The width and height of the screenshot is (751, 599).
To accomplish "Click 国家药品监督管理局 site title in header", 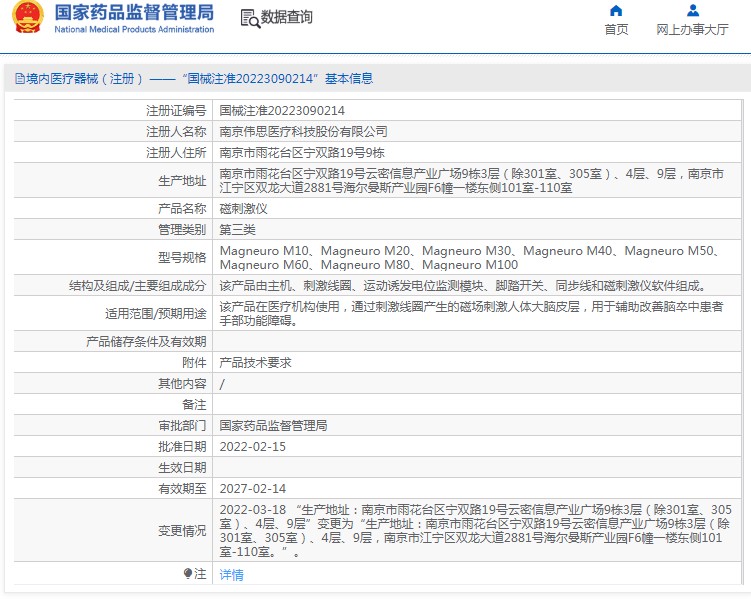I will pyautogui.click(x=134, y=13).
